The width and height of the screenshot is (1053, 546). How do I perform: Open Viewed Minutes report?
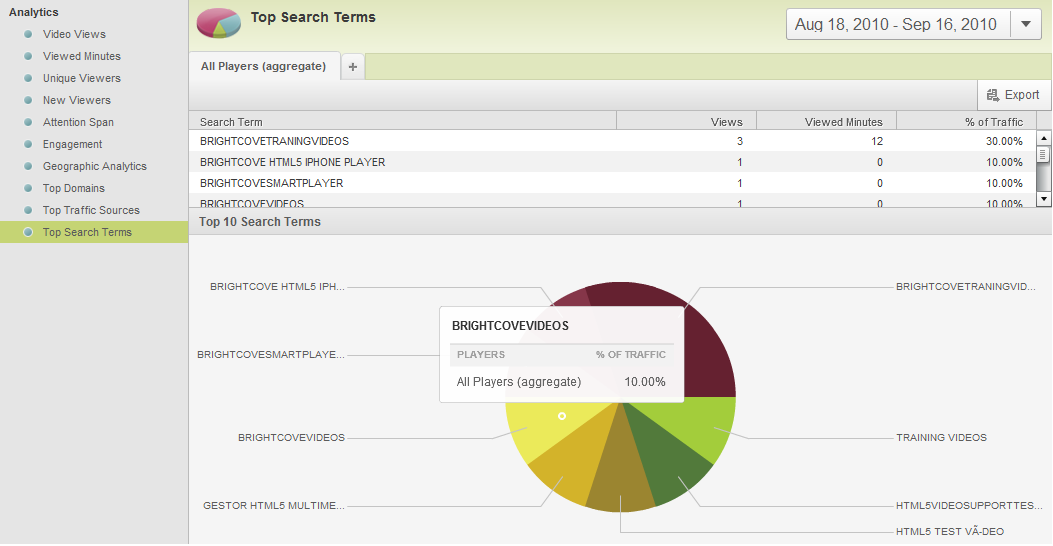(82, 56)
